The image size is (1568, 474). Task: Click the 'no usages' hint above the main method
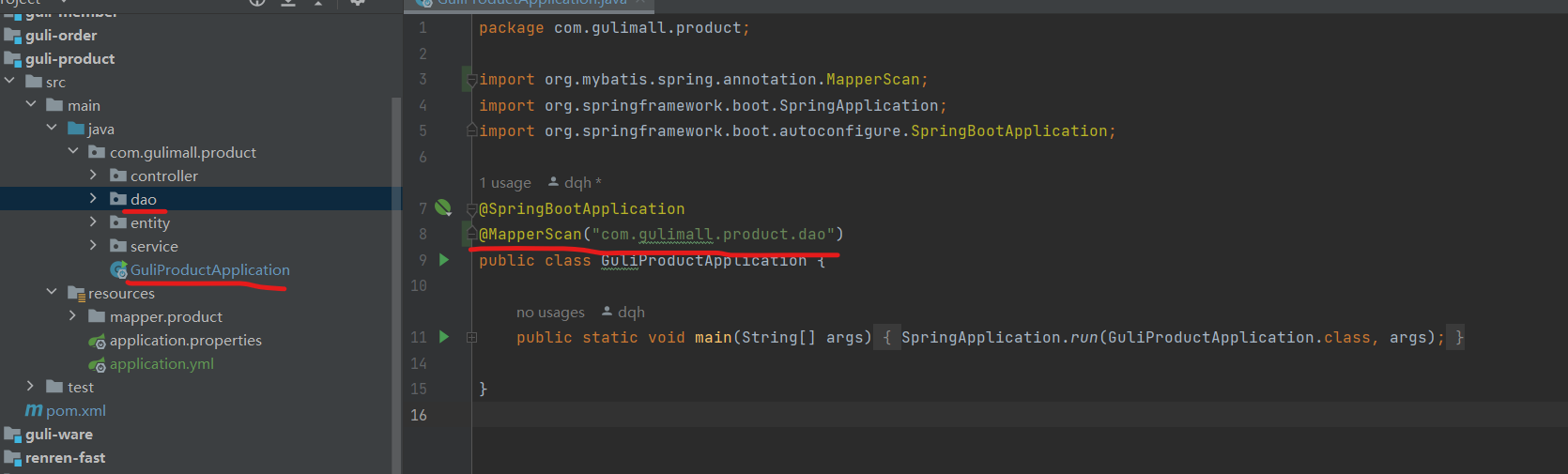(x=550, y=313)
